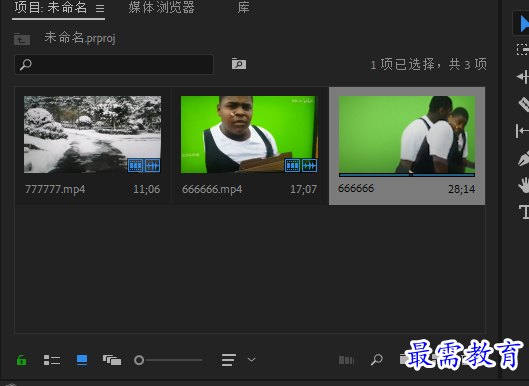
Task: Click the 28;14 duration value
Action: coord(461,189)
